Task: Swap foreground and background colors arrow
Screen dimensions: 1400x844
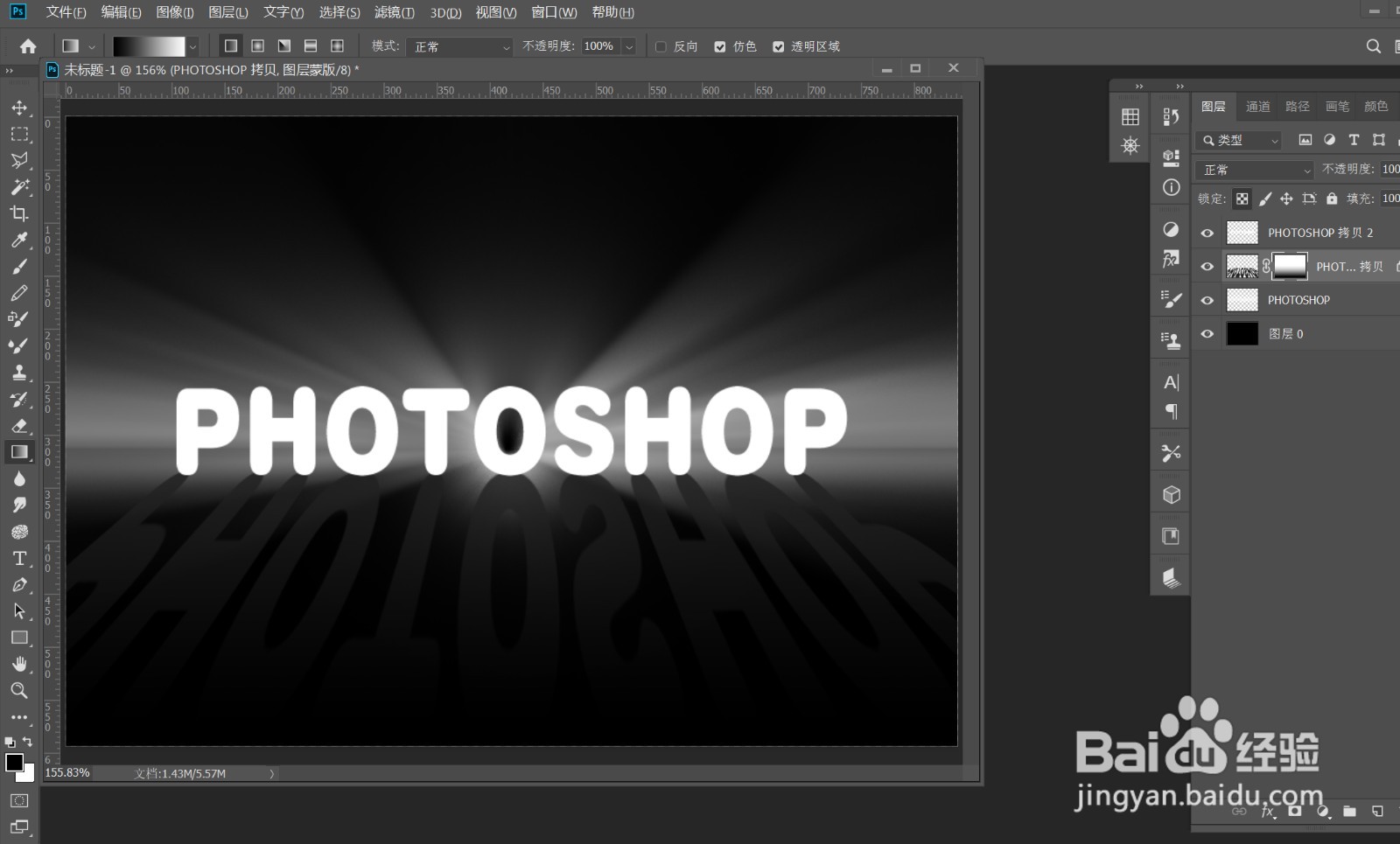Action: 28,742
